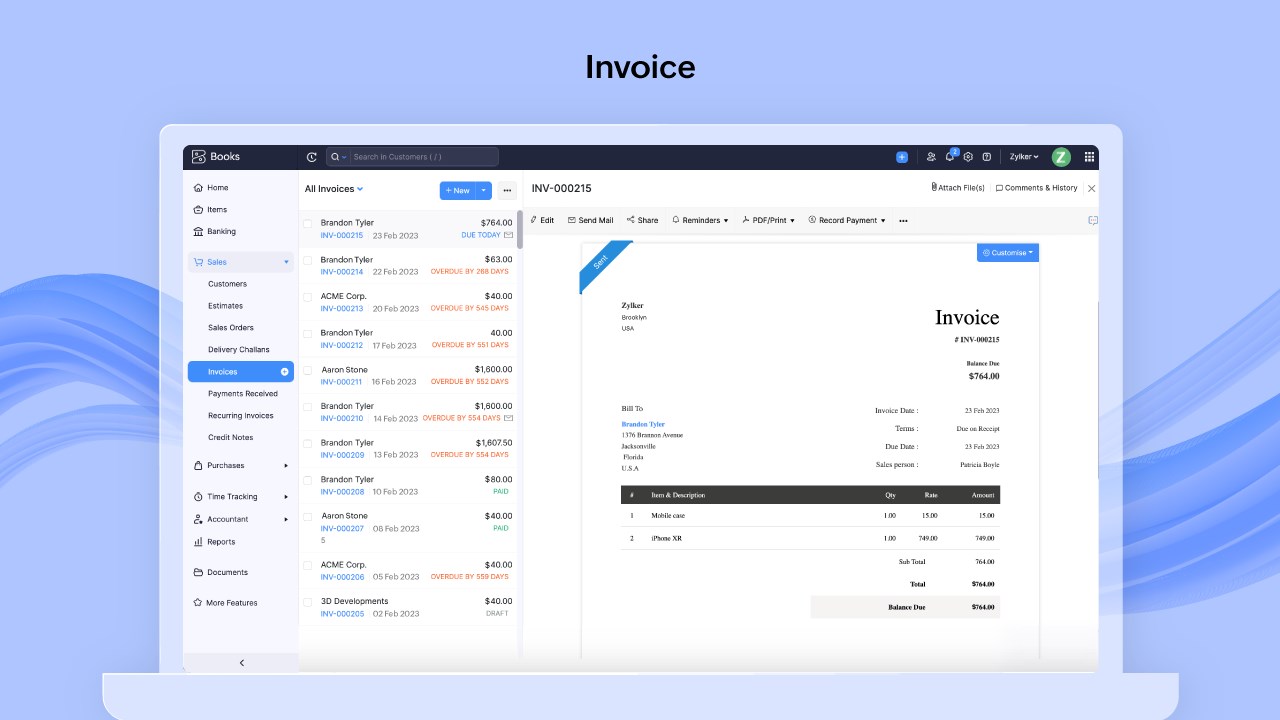Click the plus icon beside Invoices in sidebar

pyautogui.click(x=285, y=372)
